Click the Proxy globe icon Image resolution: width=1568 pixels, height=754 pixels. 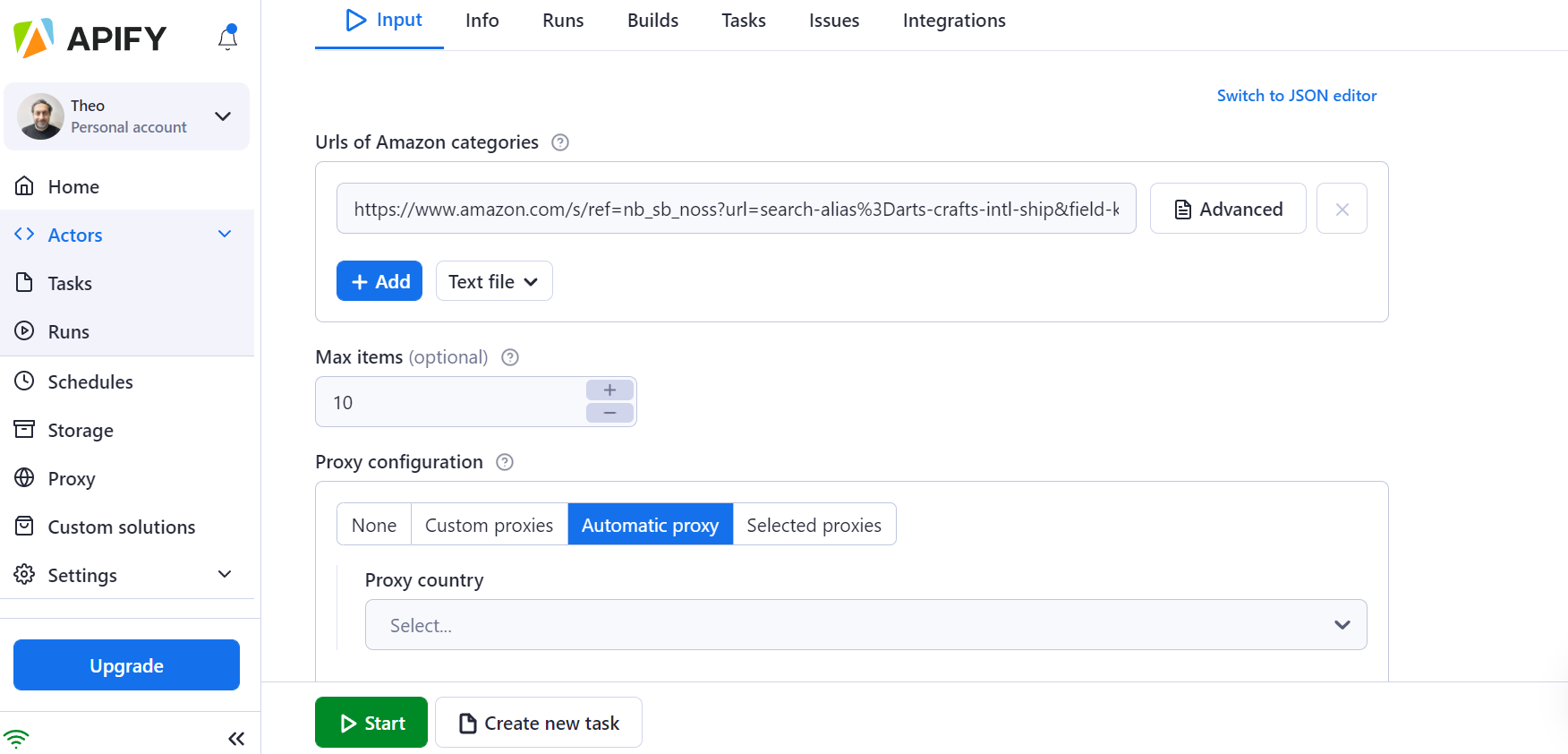click(25, 478)
